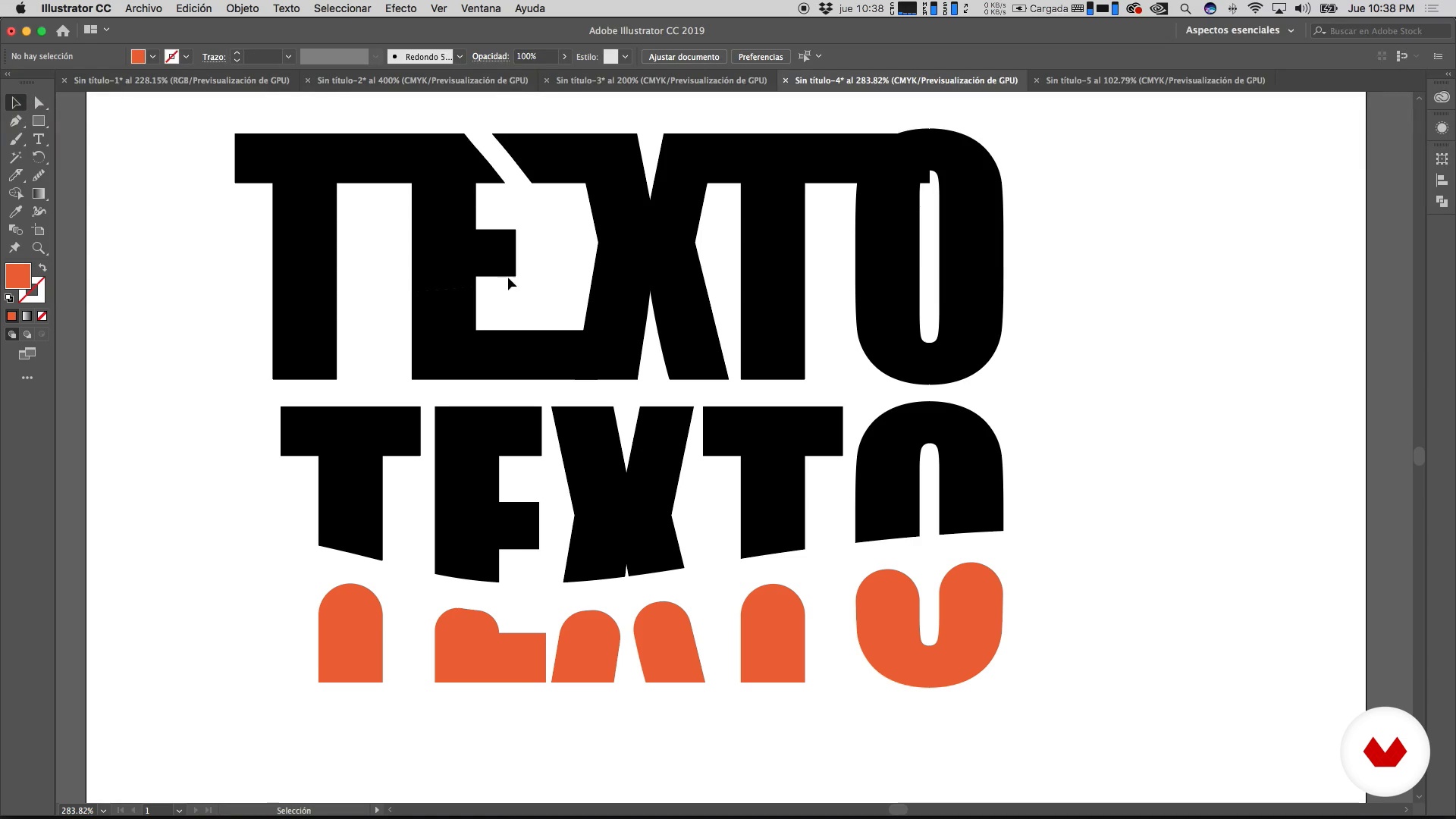1456x819 pixels.
Task: Open the Estilo graphic style dropdown
Action: click(x=625, y=57)
